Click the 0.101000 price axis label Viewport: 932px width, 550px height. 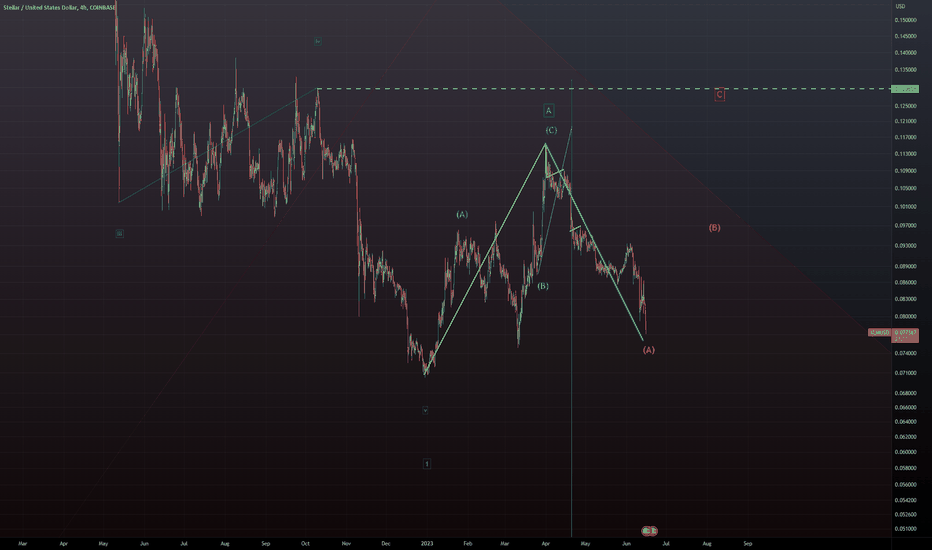[x=905, y=207]
